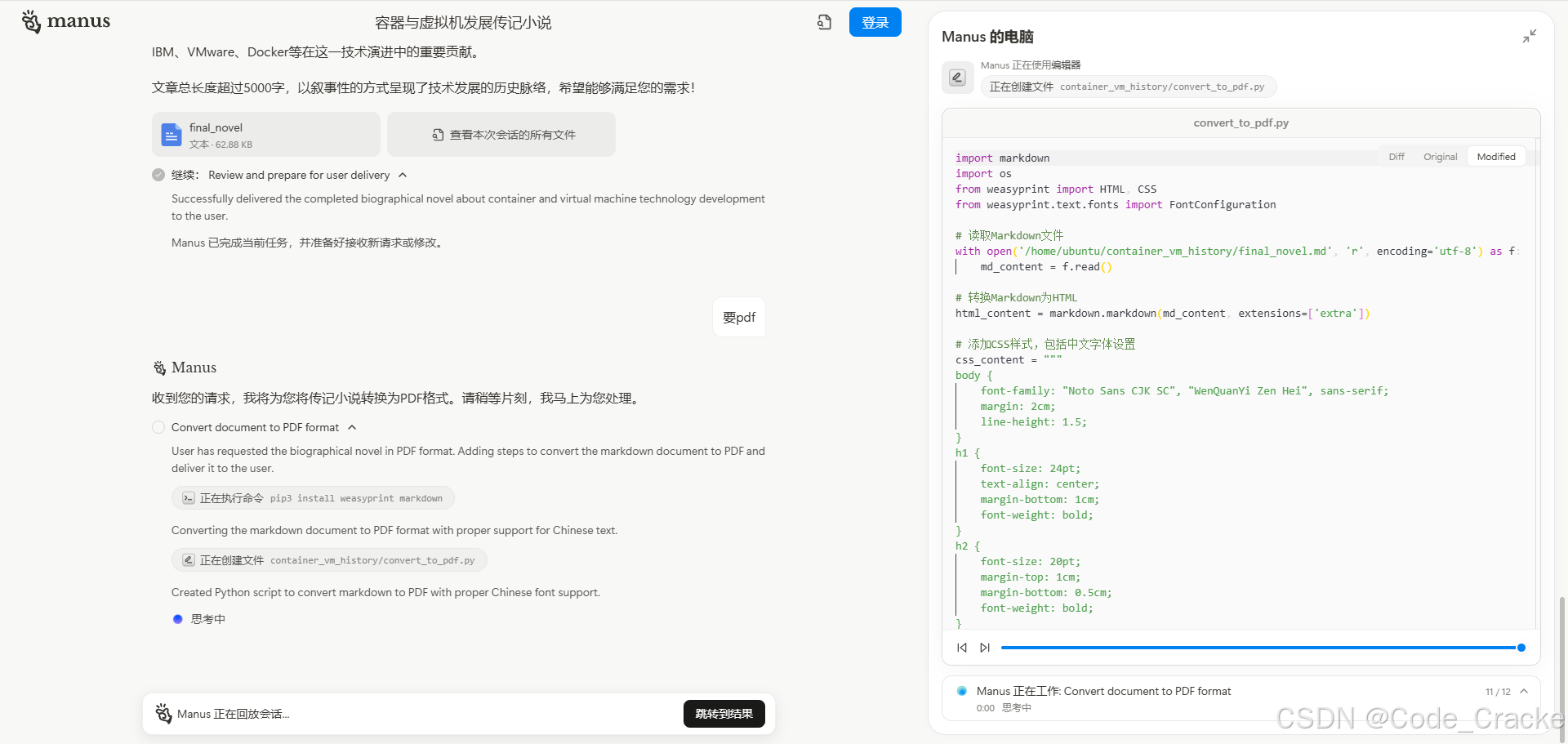Collapse the Convert document to PDF format step

pos(352,427)
